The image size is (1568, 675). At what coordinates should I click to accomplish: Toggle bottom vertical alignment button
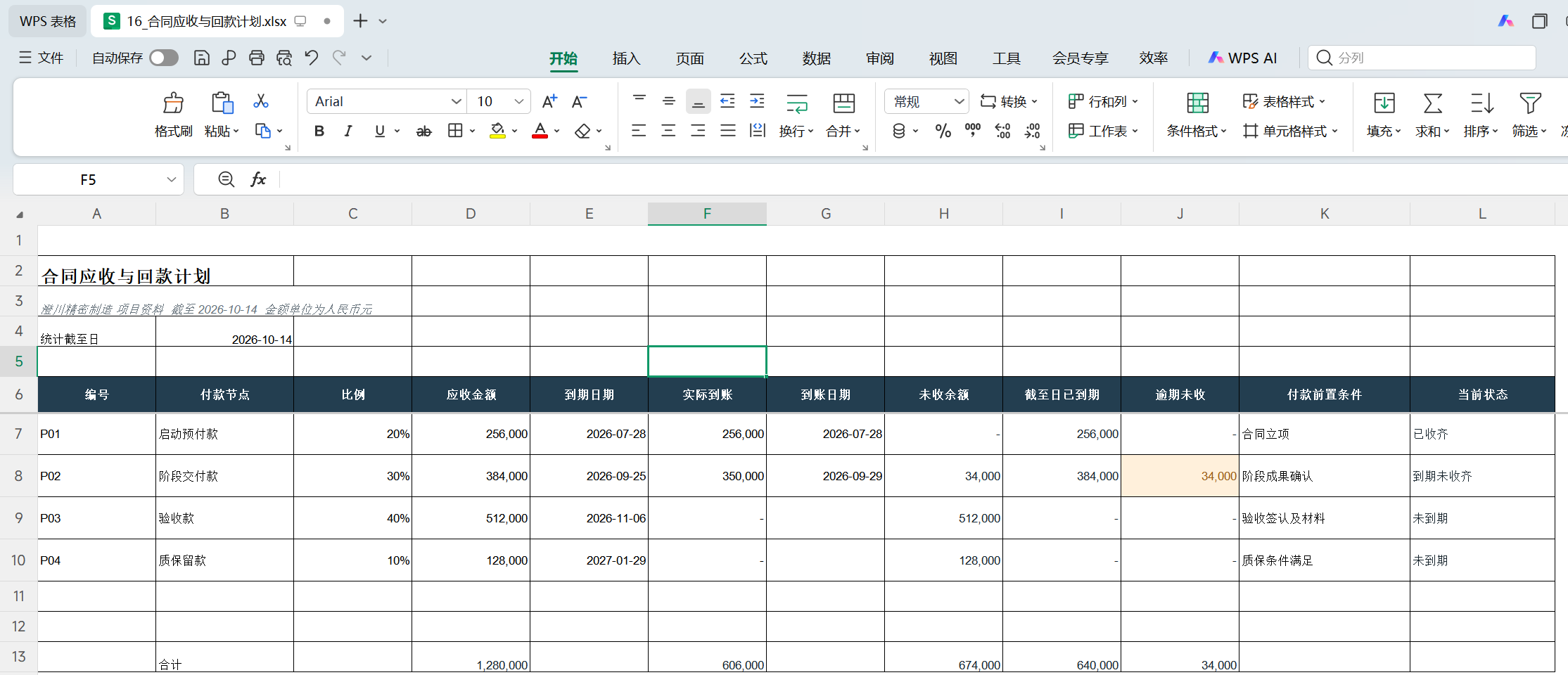698,101
